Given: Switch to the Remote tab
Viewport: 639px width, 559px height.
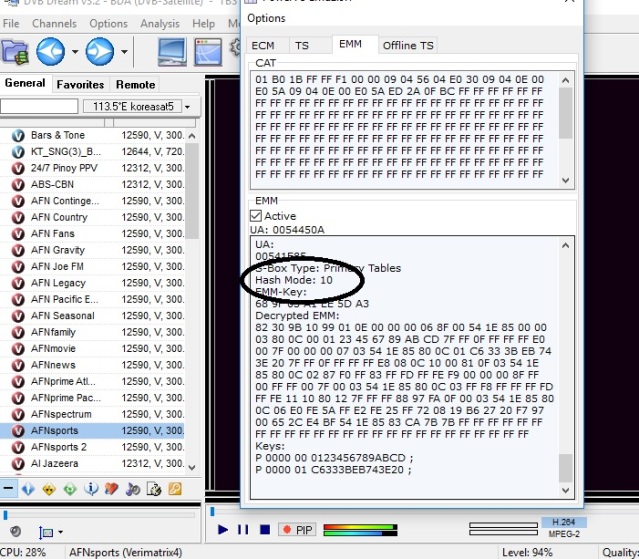Looking at the screenshot, I should (x=136, y=84).
